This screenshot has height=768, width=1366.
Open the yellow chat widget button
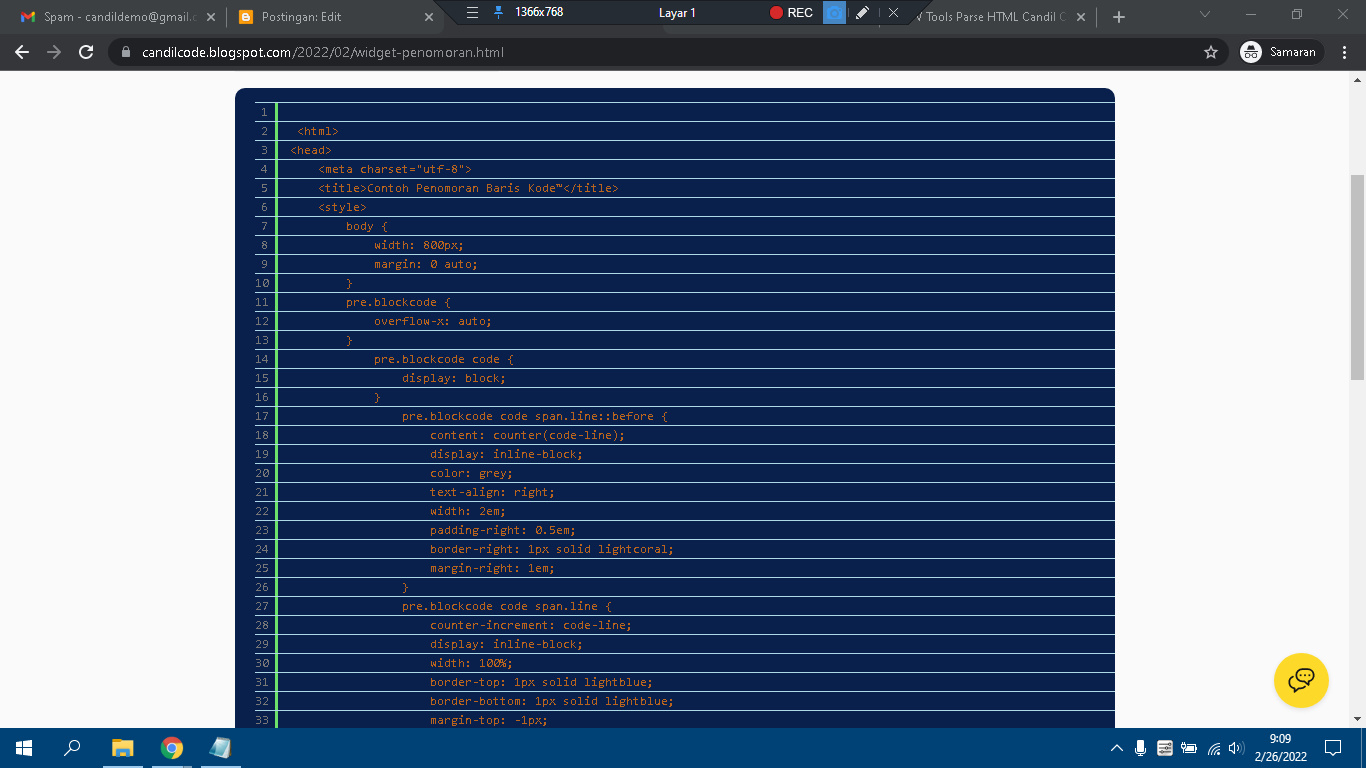point(1301,681)
